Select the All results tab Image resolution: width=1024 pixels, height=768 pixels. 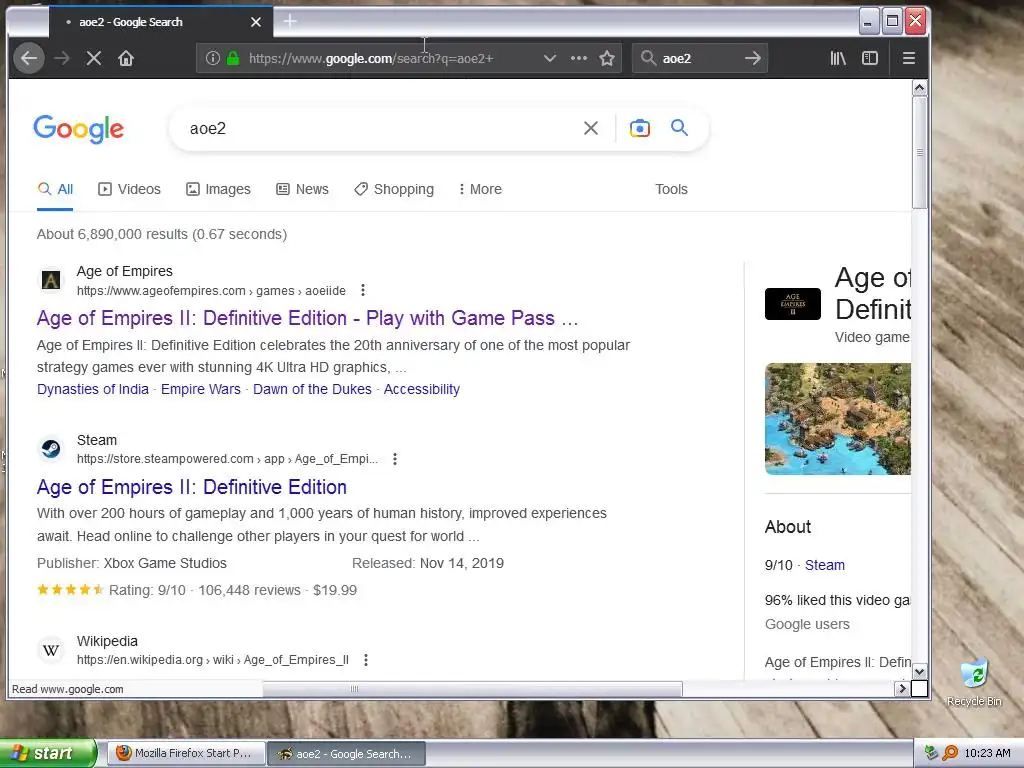(55, 189)
